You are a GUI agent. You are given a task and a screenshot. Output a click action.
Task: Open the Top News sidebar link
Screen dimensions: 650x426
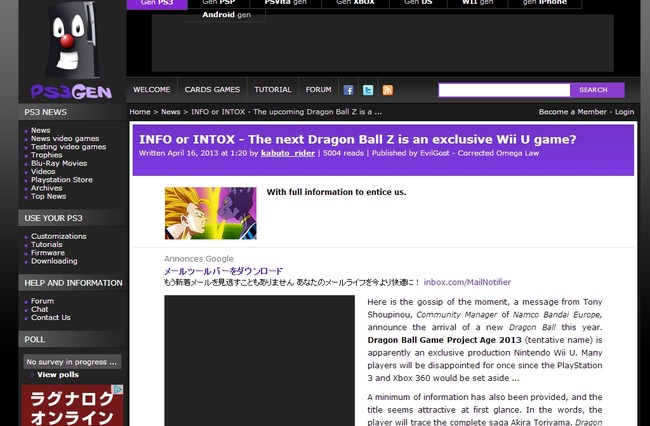pyautogui.click(x=49, y=196)
